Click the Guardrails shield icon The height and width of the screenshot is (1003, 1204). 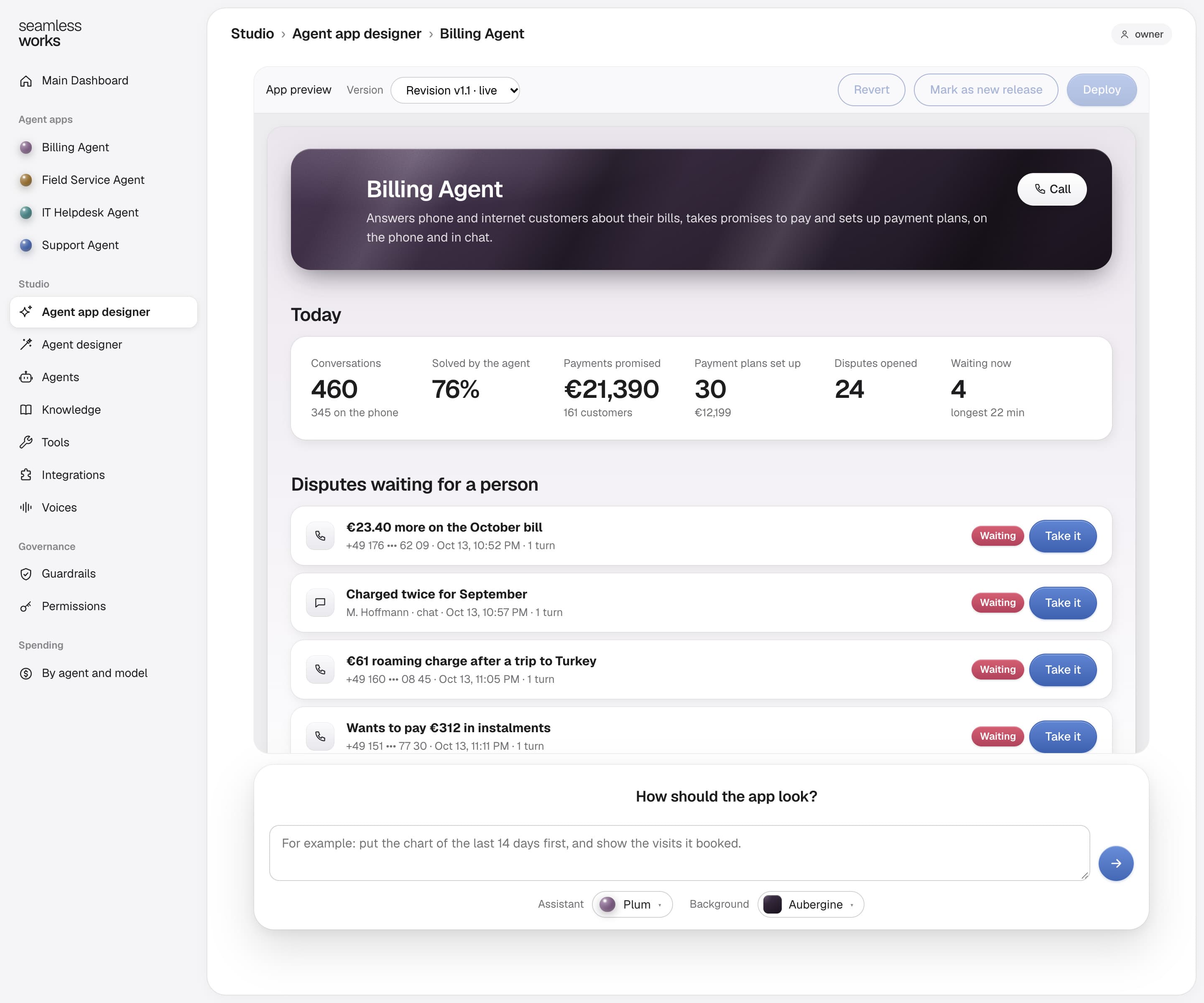click(26, 574)
